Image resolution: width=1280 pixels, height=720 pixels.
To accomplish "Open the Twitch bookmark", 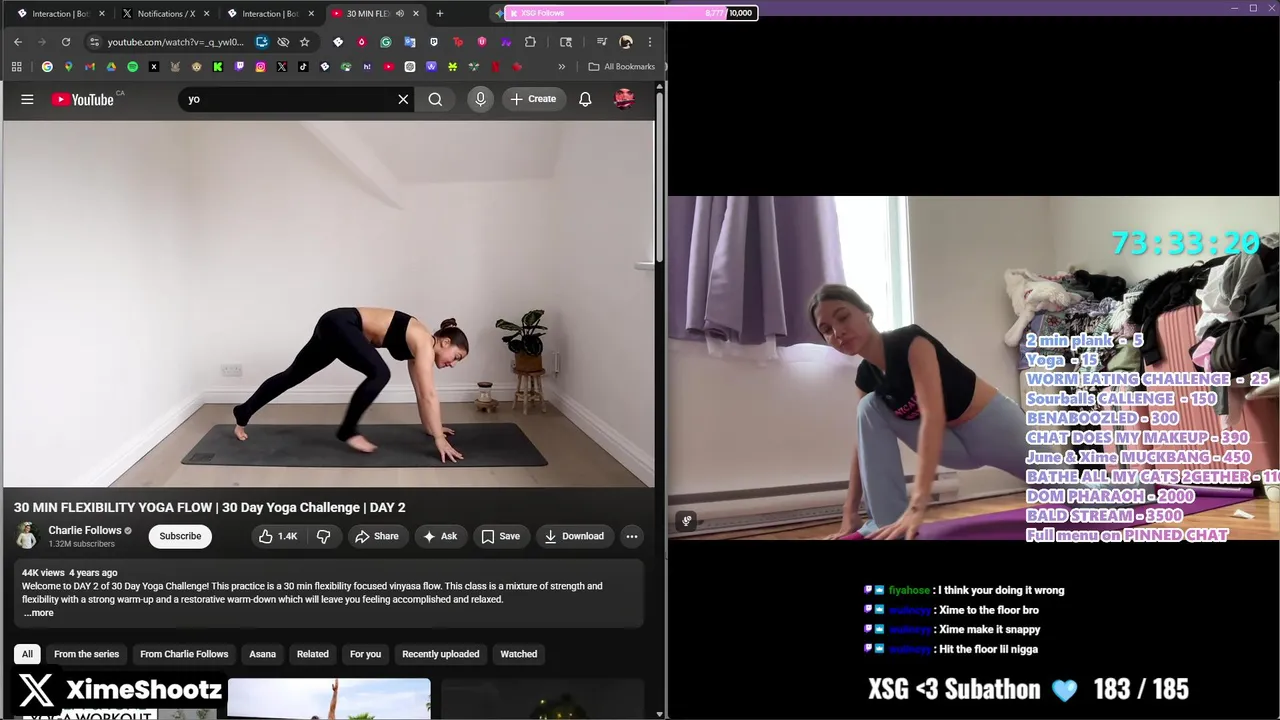I will (x=239, y=67).
